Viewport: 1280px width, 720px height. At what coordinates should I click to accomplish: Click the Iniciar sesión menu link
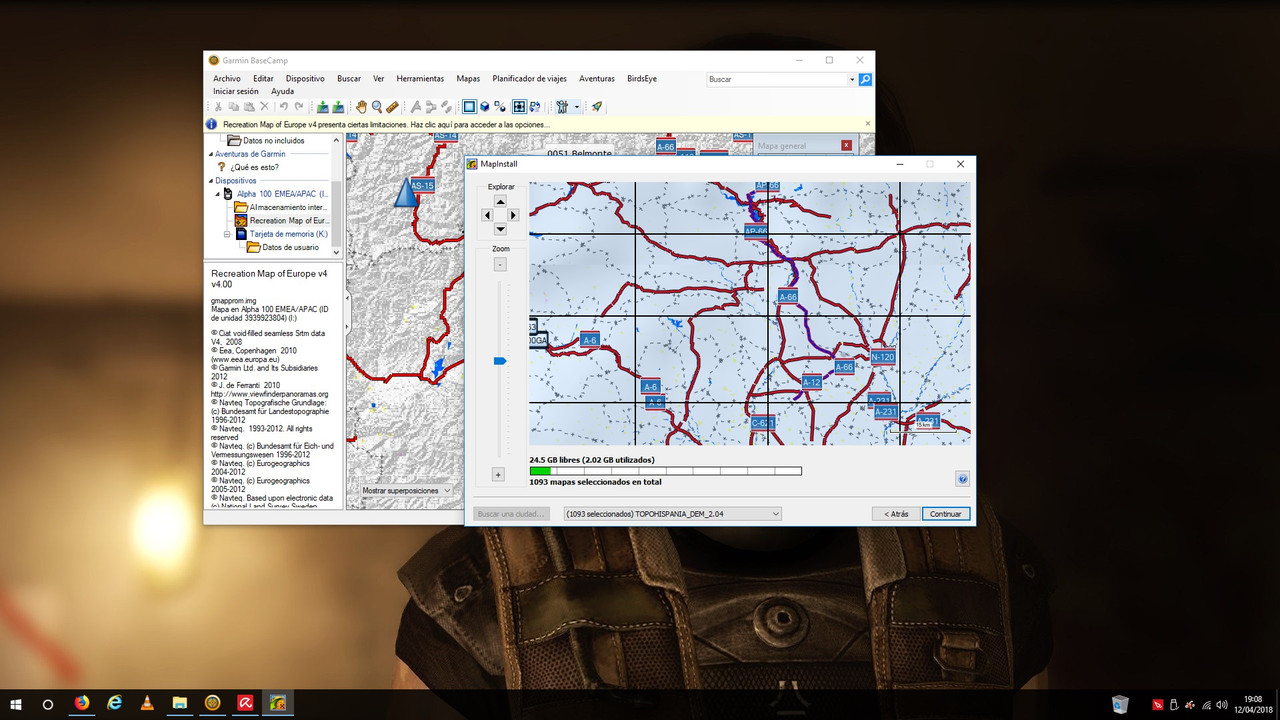point(236,91)
